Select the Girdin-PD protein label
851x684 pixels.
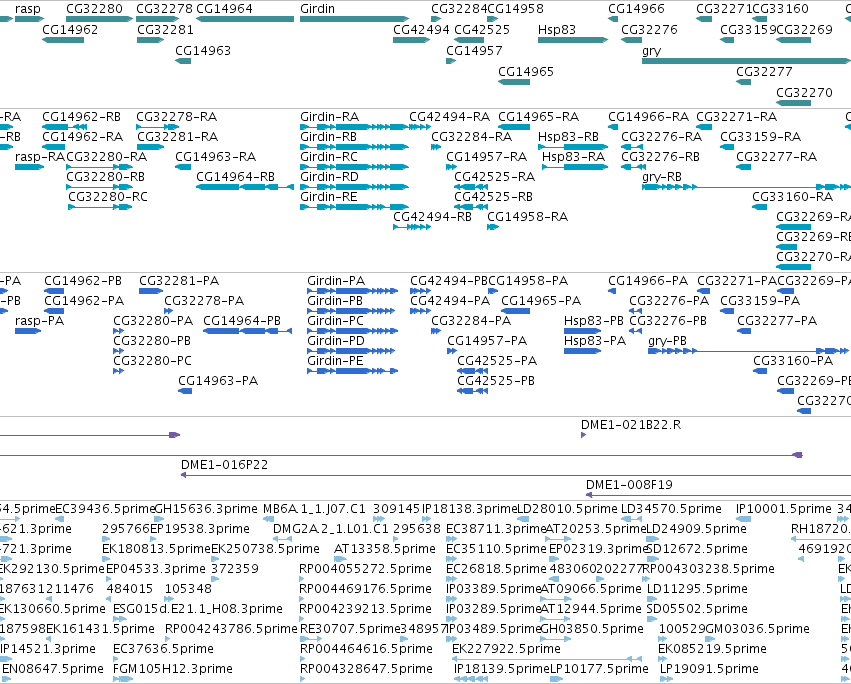(x=336, y=341)
